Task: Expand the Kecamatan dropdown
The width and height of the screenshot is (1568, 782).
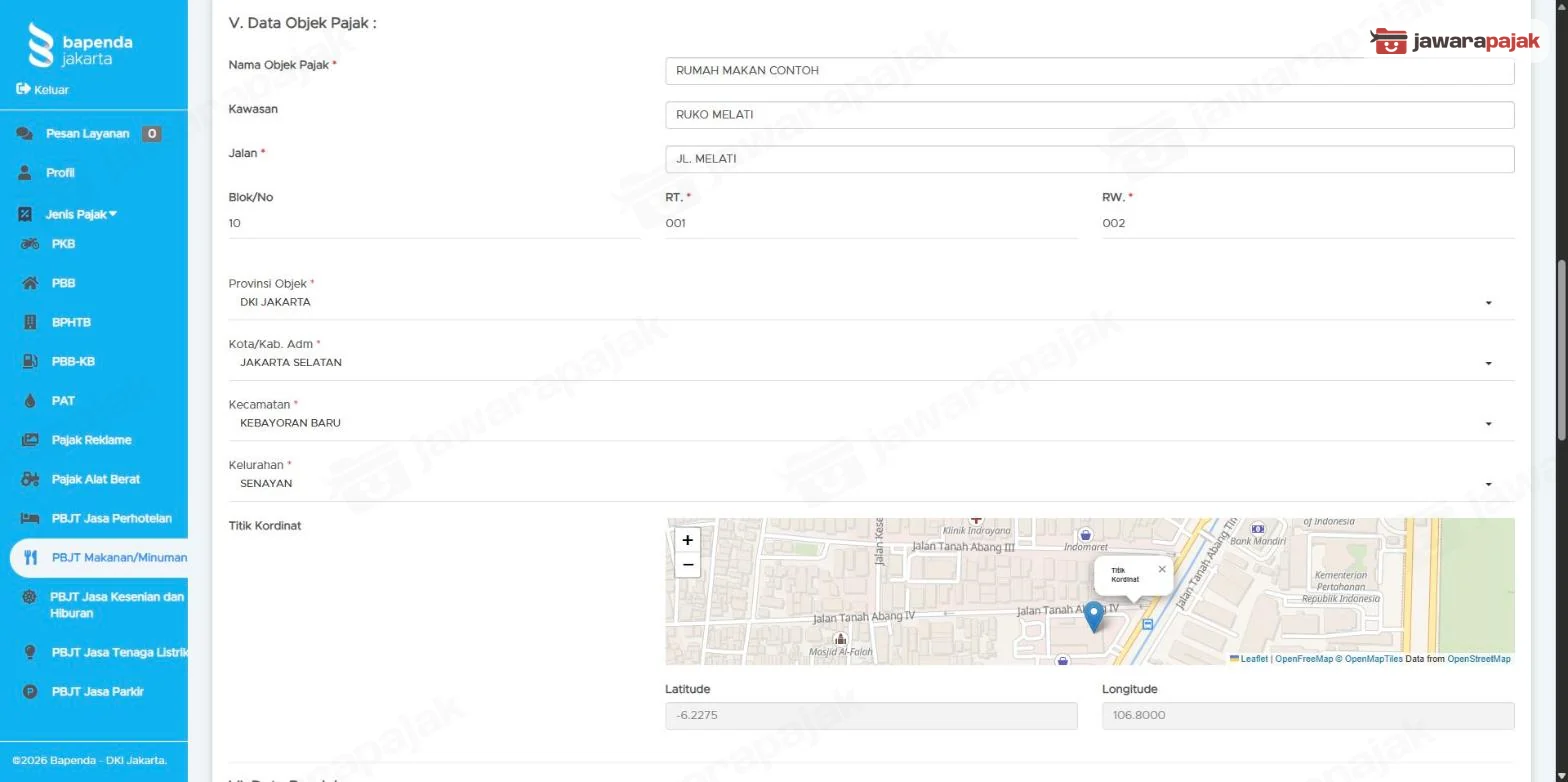Action: pyautogui.click(x=871, y=423)
